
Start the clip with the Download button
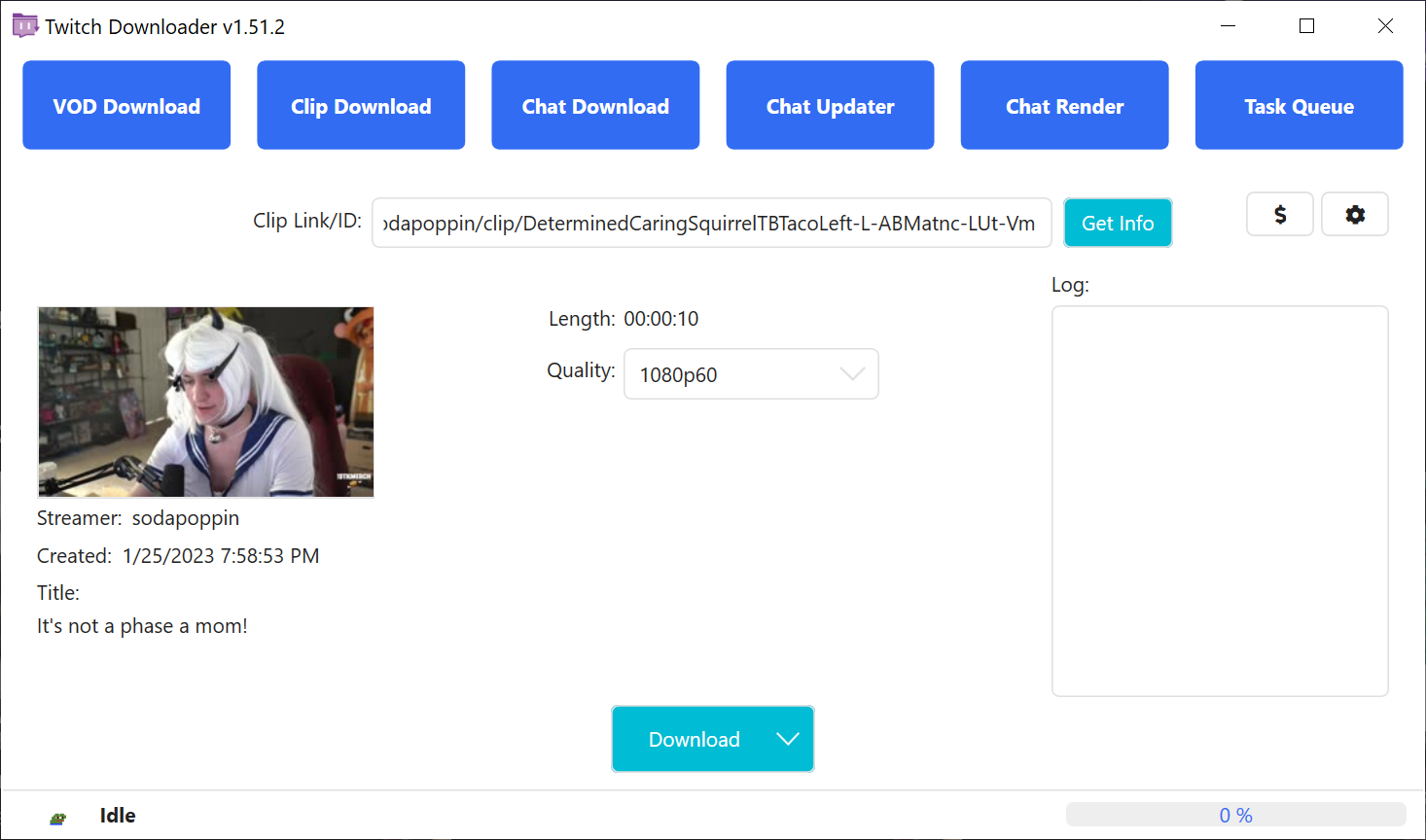pyautogui.click(x=694, y=739)
